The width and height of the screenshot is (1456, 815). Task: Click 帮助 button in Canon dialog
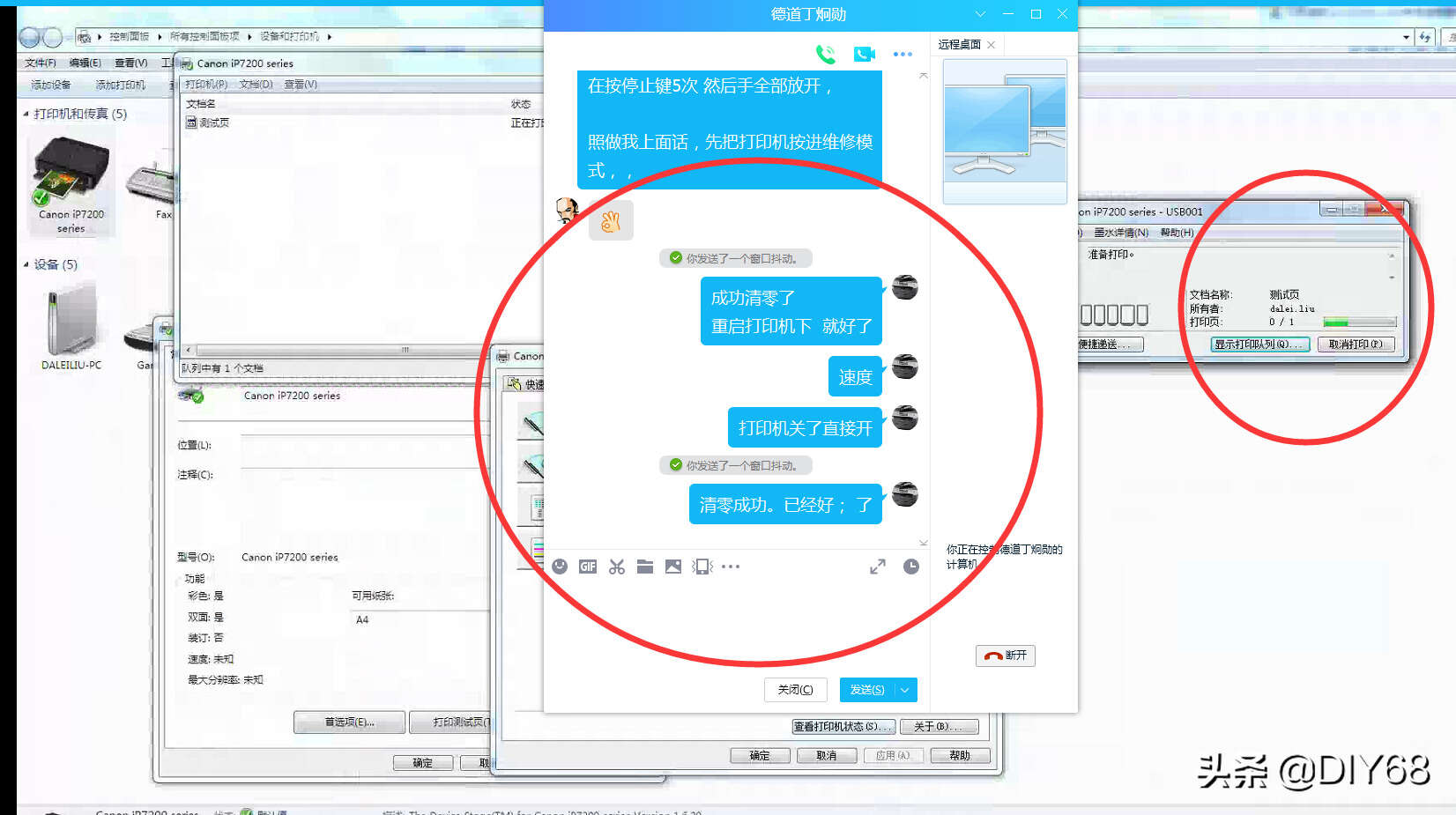tap(960, 756)
